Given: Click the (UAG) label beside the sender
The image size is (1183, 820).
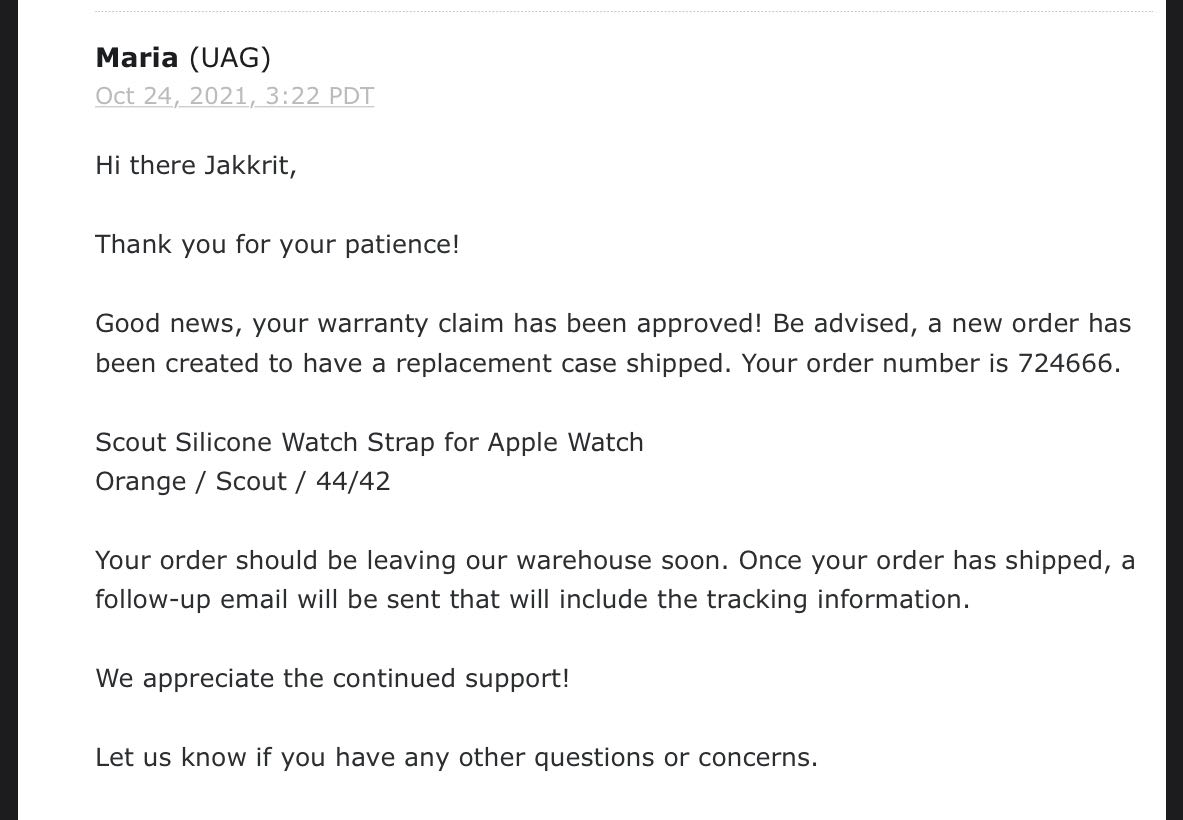Looking at the screenshot, I should [x=229, y=58].
